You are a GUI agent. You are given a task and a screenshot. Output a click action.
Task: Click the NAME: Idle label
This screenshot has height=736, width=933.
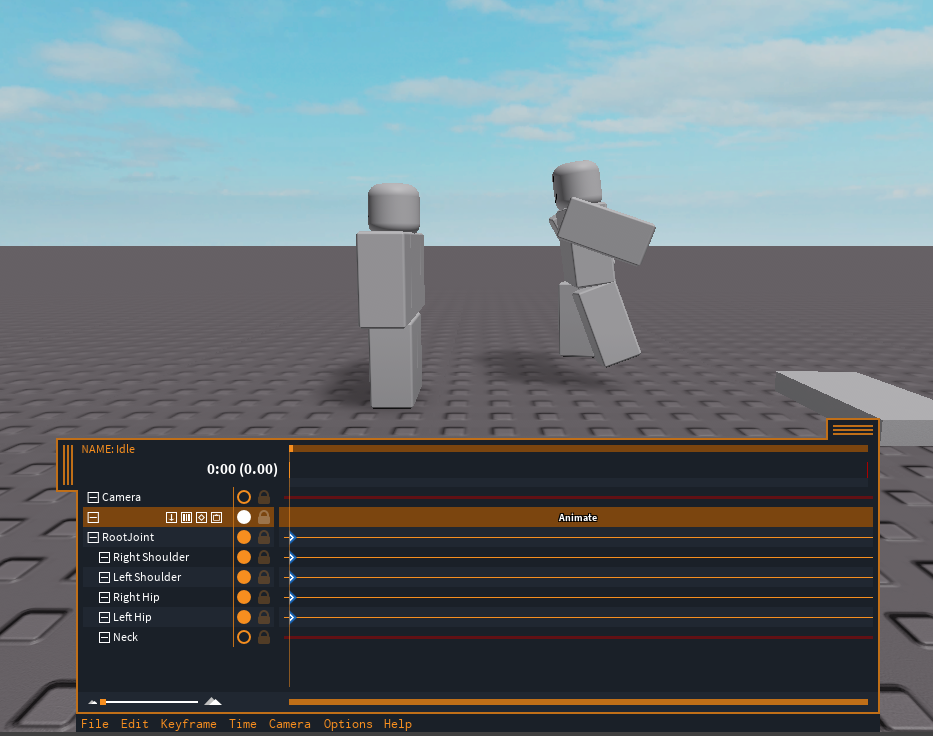click(x=108, y=449)
